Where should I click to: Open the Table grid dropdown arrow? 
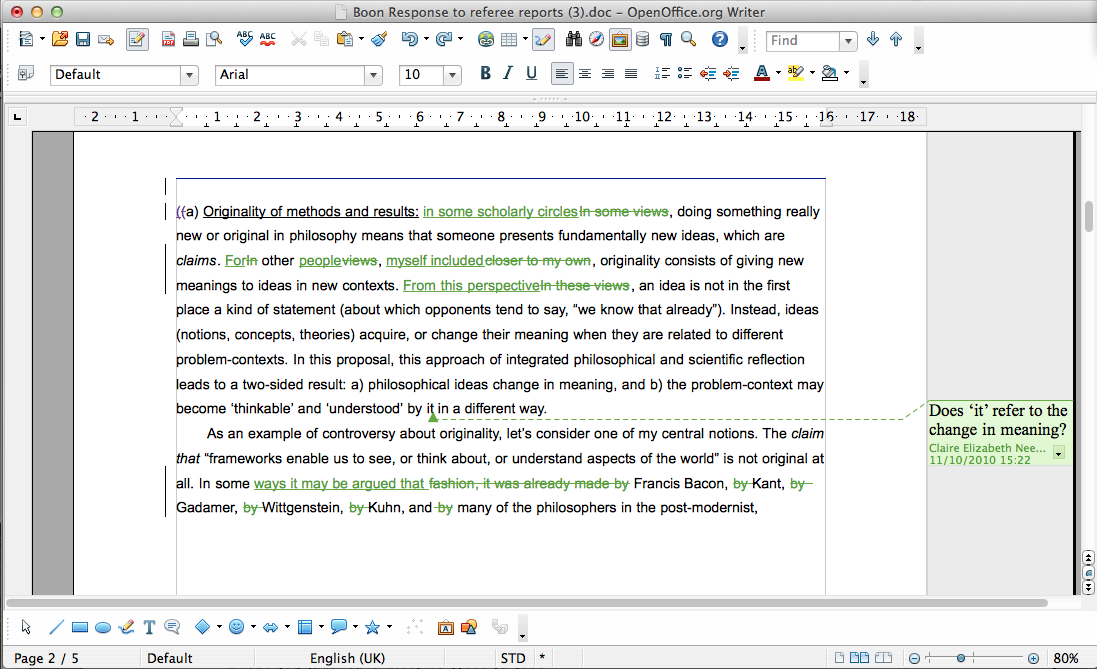click(x=525, y=39)
